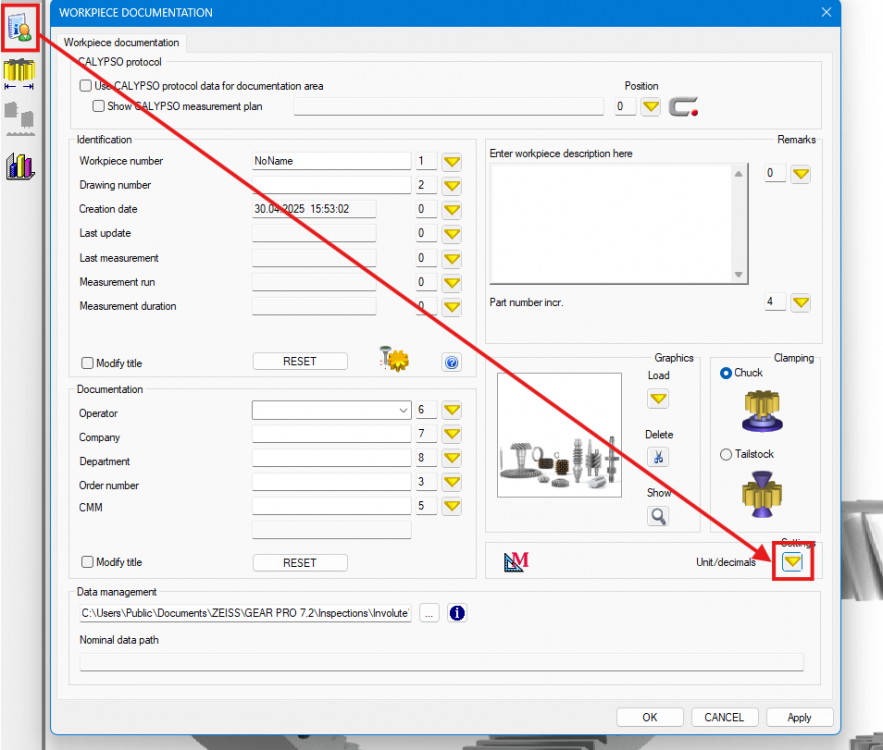Expand the Operator combo box
Screen dimensions: 883x750
point(403,410)
